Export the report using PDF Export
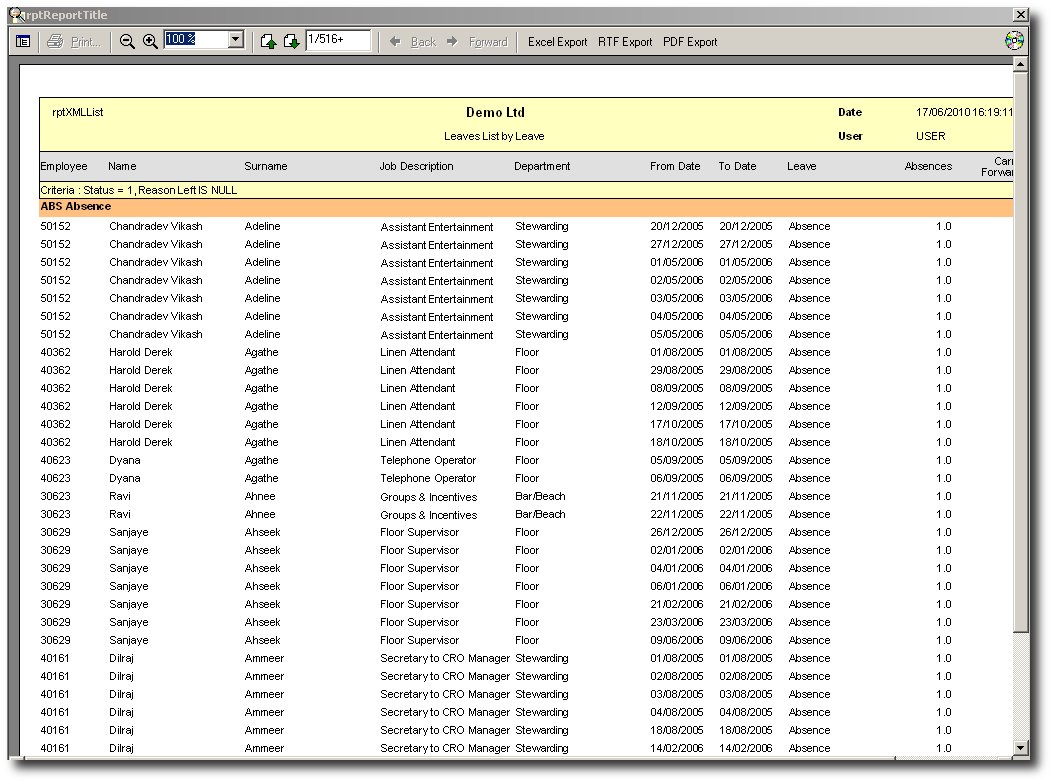1053x783 pixels. coord(690,42)
